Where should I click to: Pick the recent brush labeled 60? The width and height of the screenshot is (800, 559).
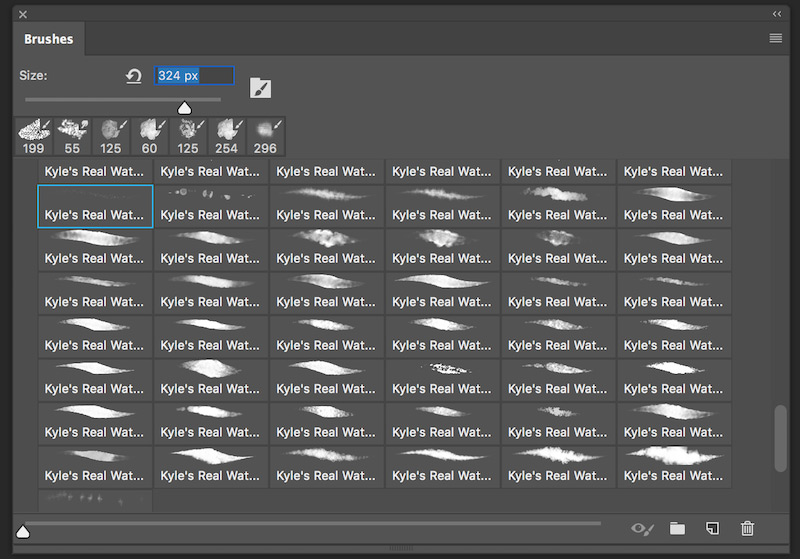[x=149, y=136]
